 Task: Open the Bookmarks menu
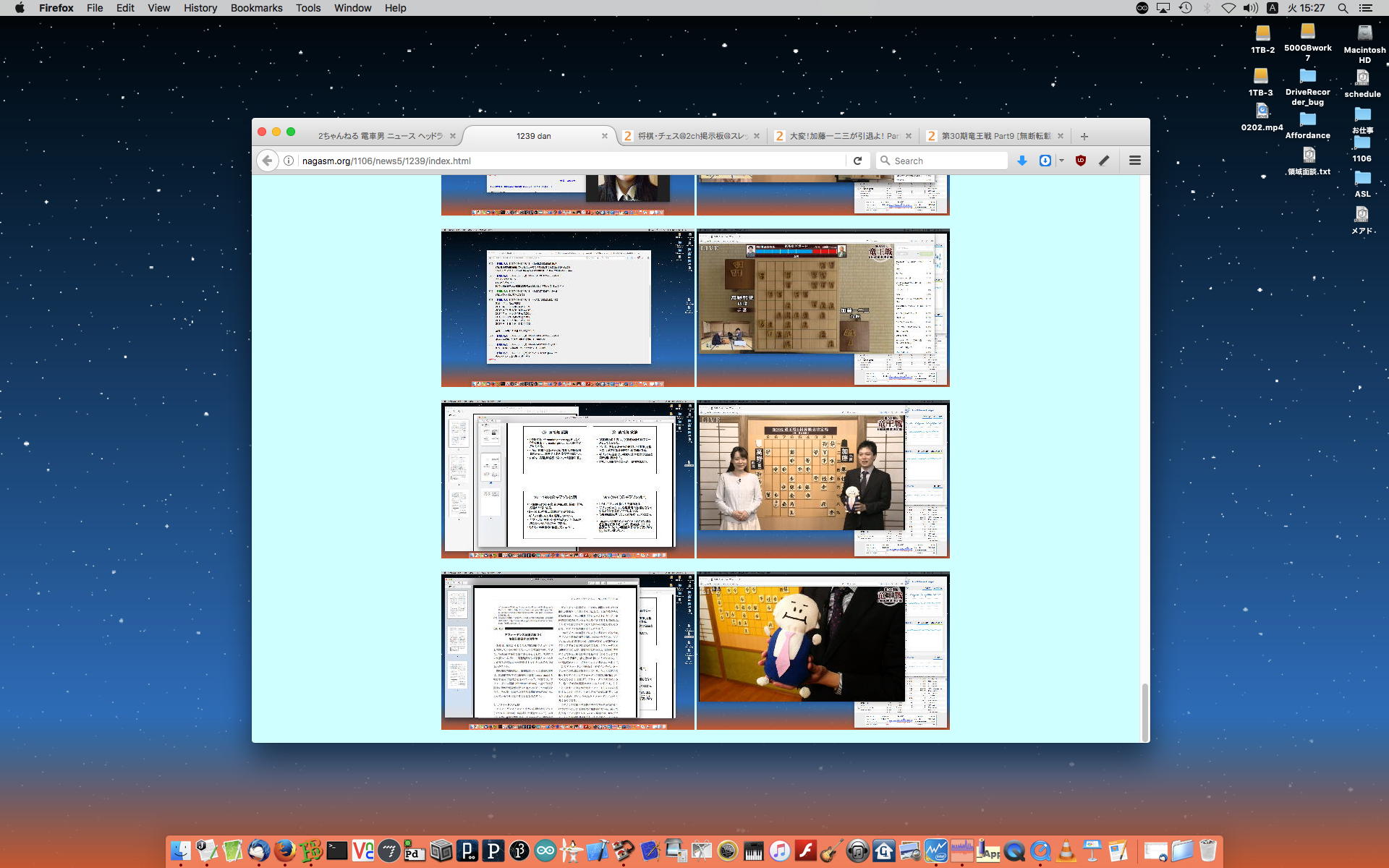coord(256,8)
